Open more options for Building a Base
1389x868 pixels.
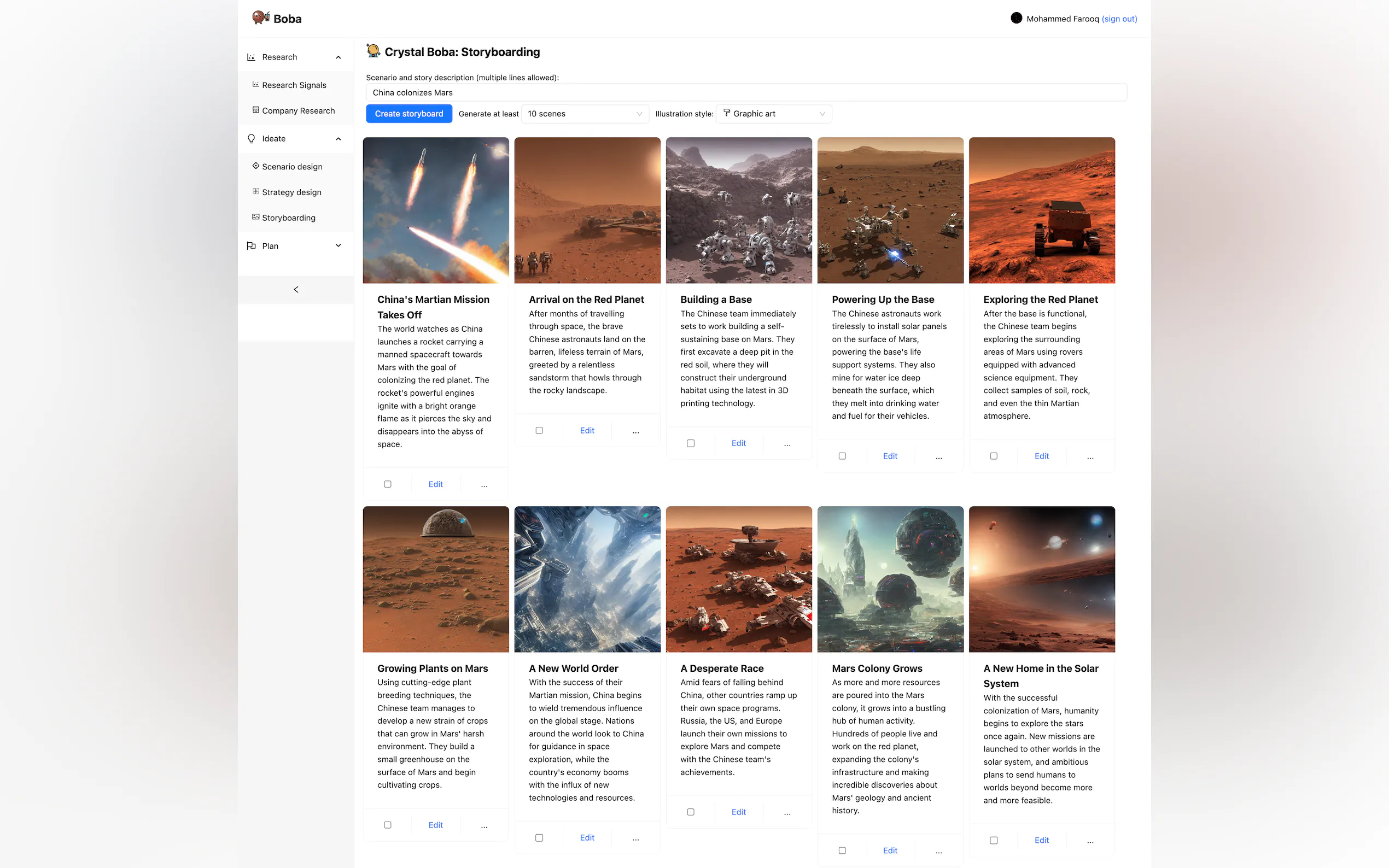787,443
